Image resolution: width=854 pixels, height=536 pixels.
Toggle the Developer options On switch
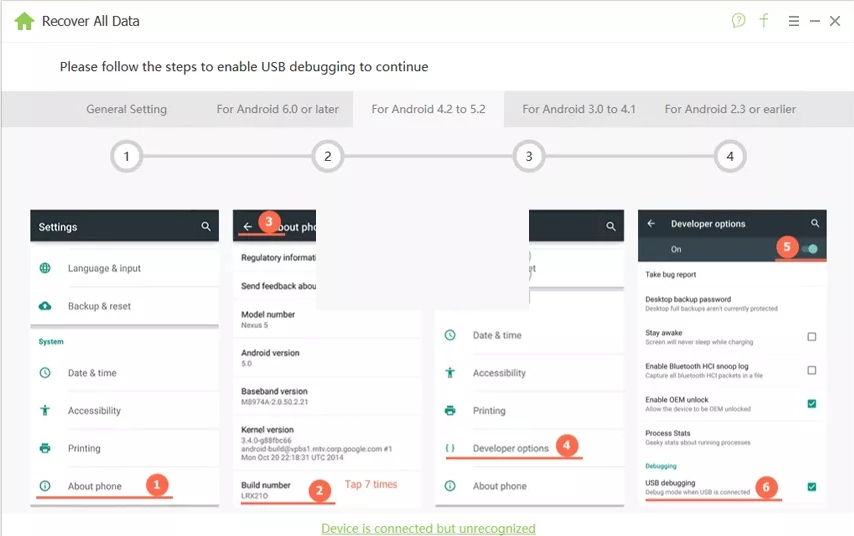(809, 249)
